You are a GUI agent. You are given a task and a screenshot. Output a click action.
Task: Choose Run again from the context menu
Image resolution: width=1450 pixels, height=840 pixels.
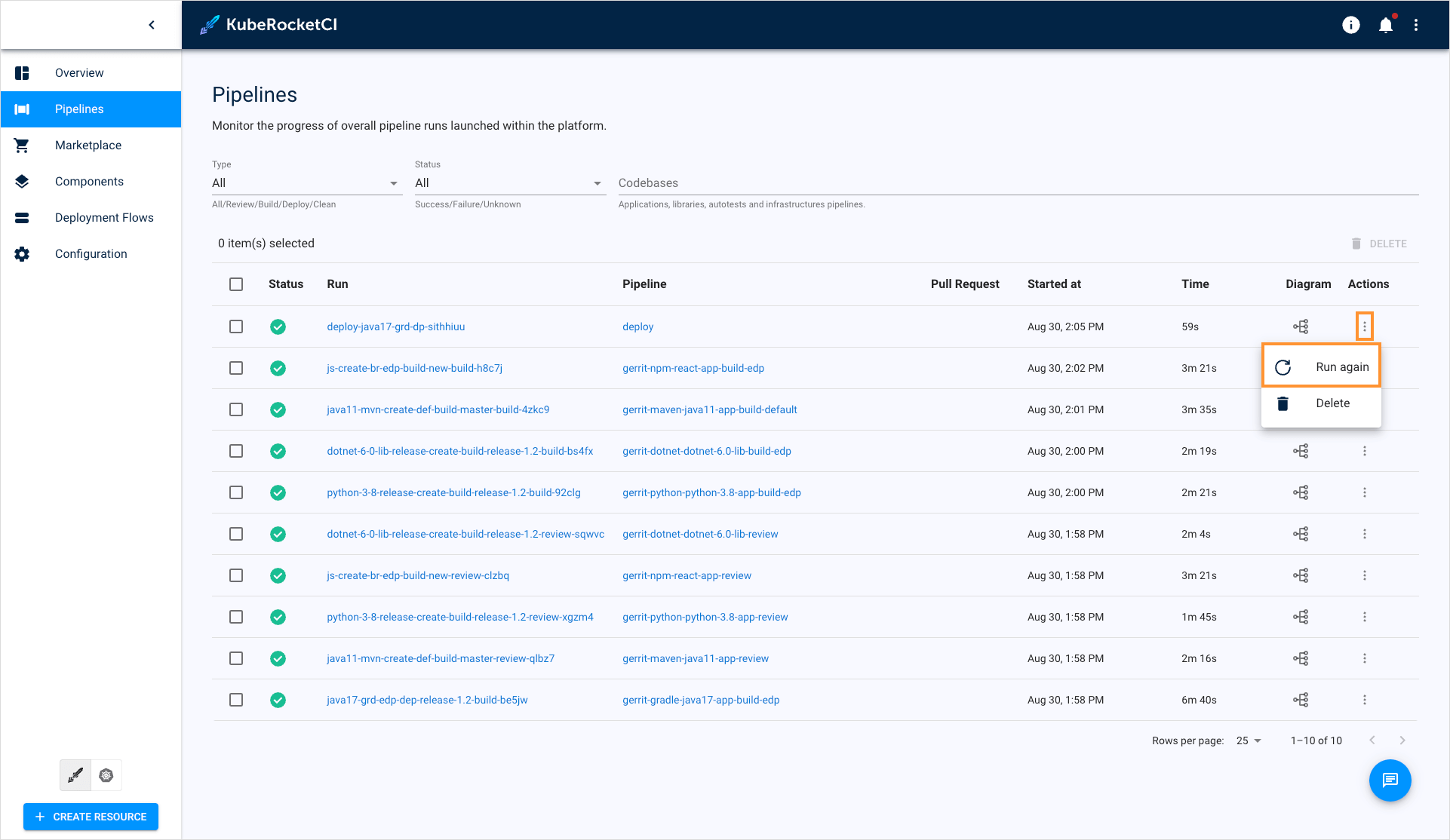pos(1341,366)
